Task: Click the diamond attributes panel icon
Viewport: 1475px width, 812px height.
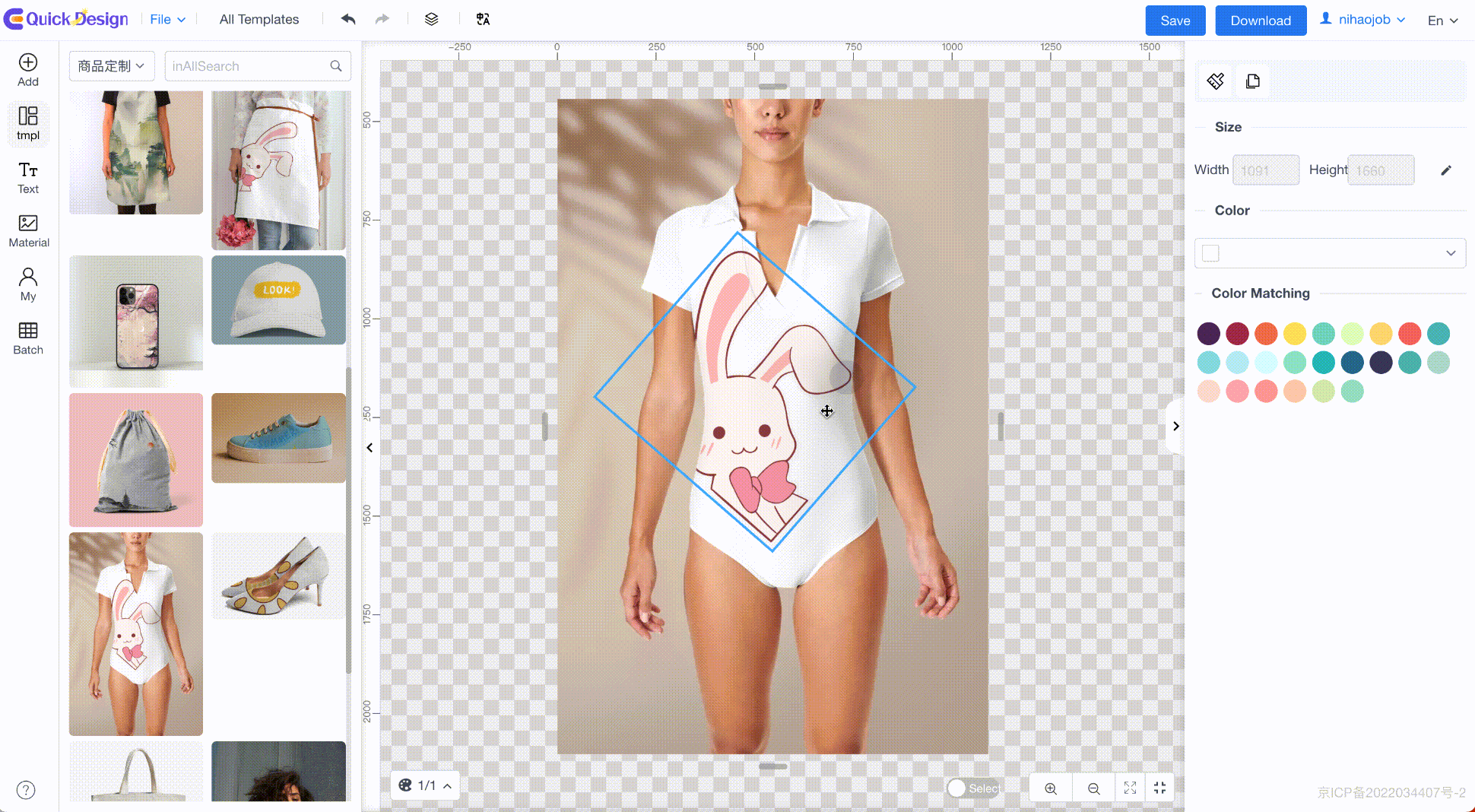Action: (1215, 81)
